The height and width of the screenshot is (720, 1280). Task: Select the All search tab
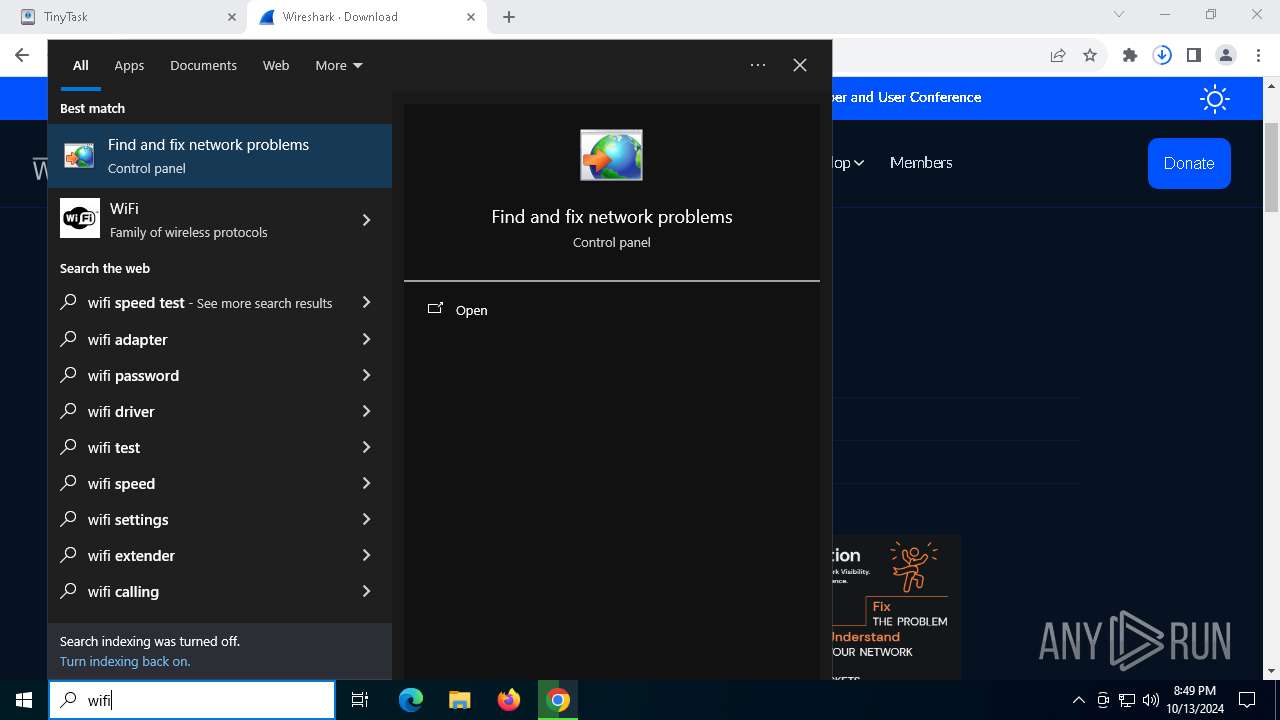(81, 65)
